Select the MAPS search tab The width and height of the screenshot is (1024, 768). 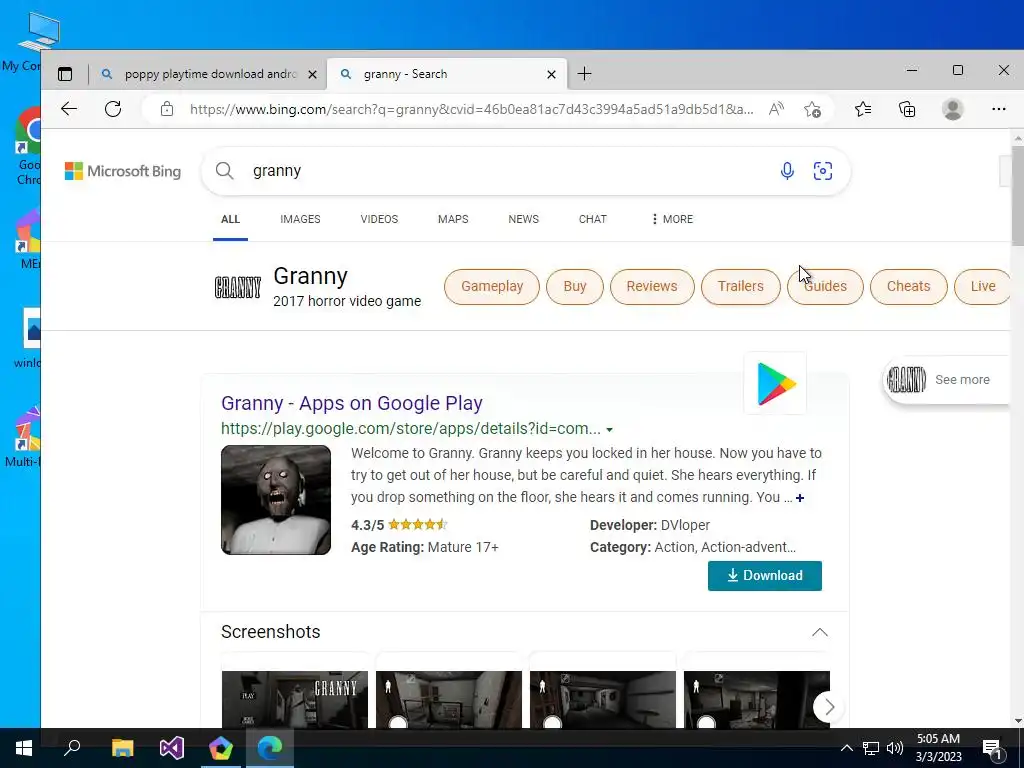point(453,219)
